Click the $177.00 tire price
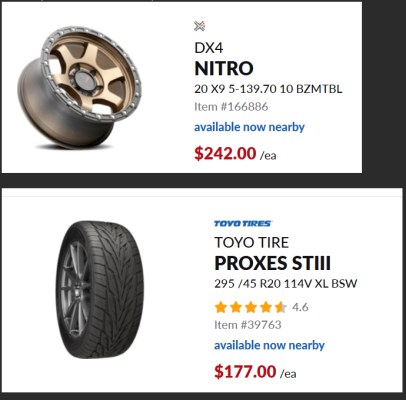The width and height of the screenshot is (406, 400). (245, 371)
